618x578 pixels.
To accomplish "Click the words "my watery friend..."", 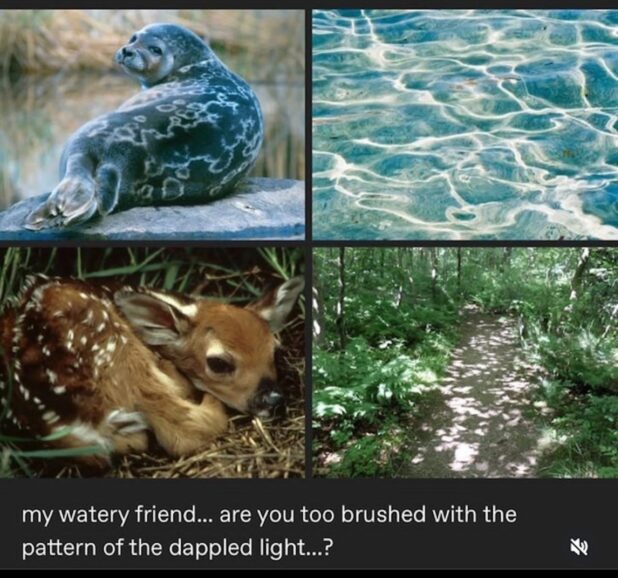I will [x=117, y=515].
